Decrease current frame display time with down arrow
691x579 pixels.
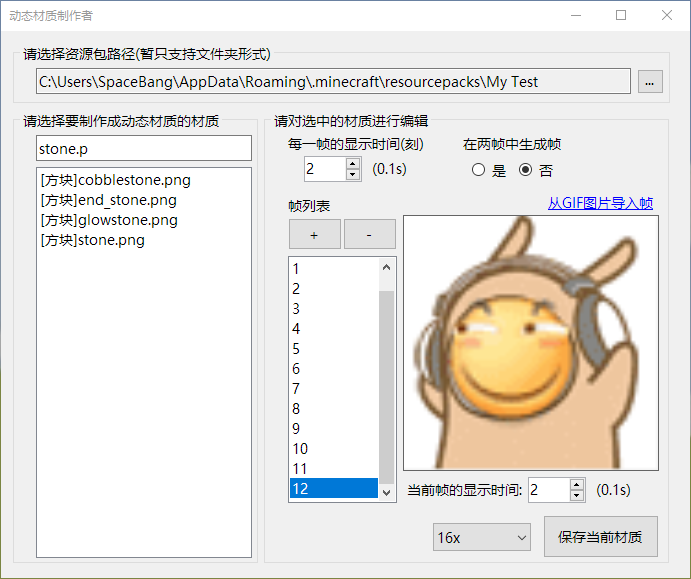coord(576,495)
